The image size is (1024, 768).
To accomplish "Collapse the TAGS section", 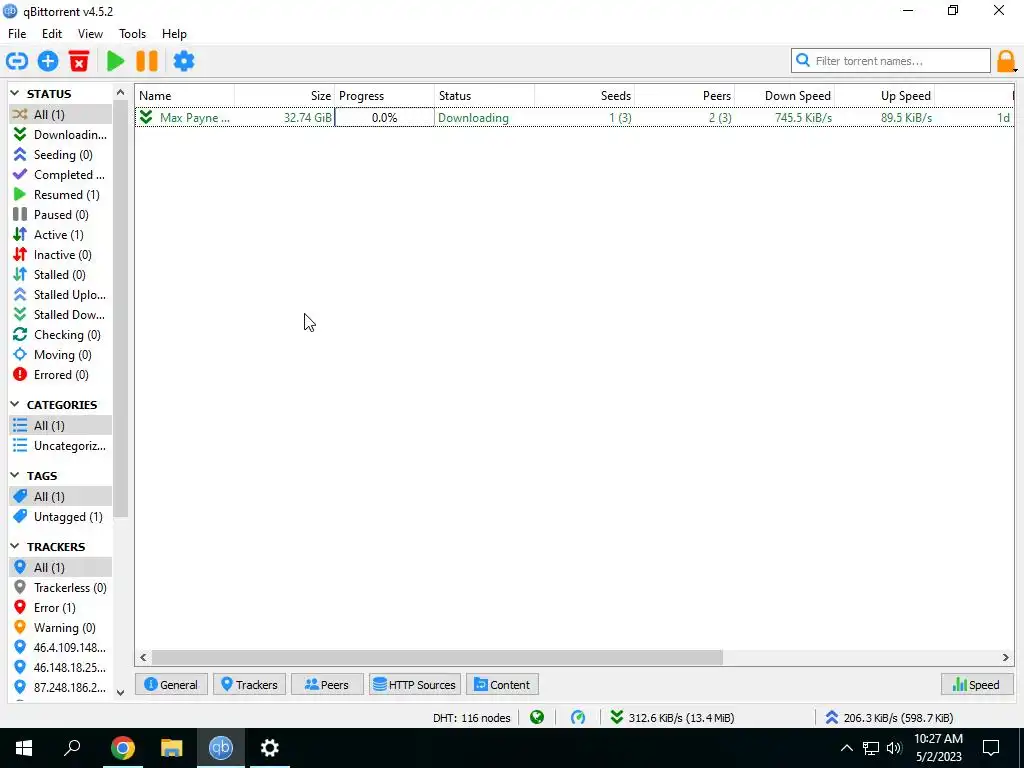I will [15, 476].
